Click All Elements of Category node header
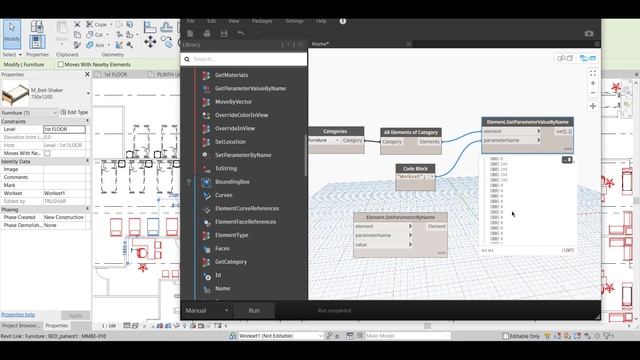This screenshot has height=360, width=640. coord(411,132)
